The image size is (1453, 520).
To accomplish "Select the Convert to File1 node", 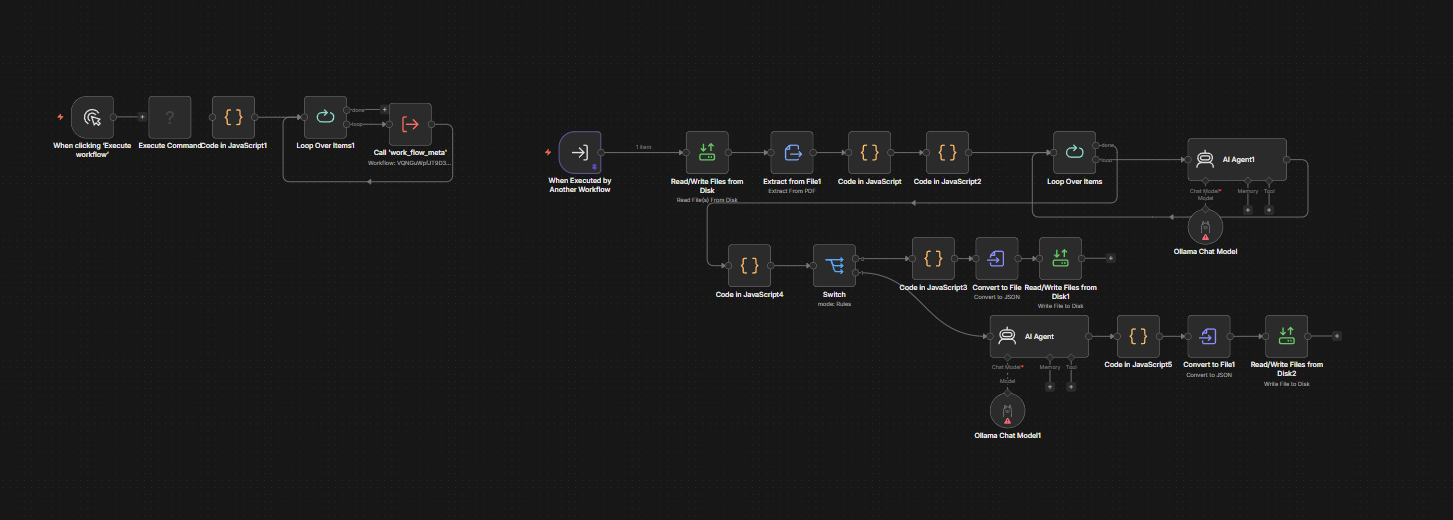I will coord(1209,336).
